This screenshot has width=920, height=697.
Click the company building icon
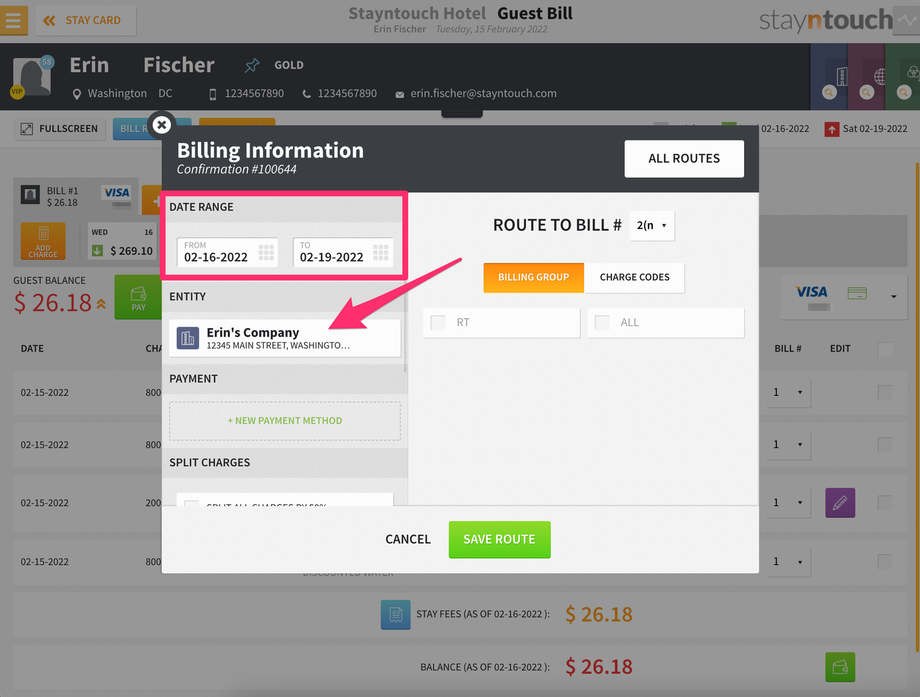pos(188,338)
